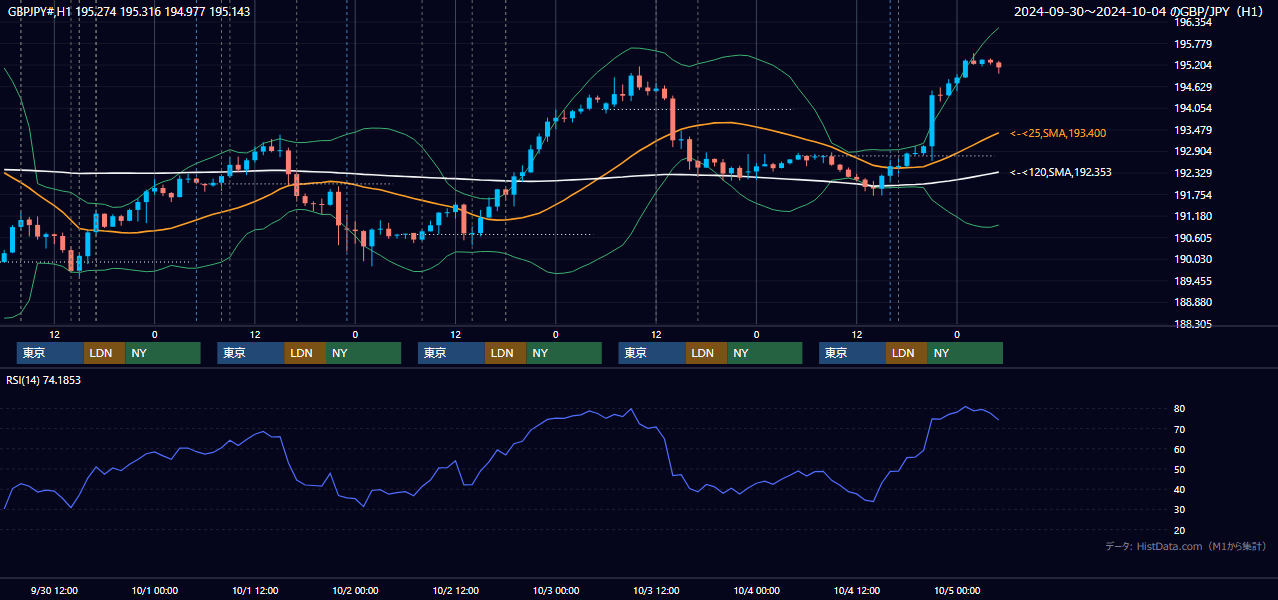The width and height of the screenshot is (1278, 600).
Task: Click the HistData.com data source text
Action: 1185,546
